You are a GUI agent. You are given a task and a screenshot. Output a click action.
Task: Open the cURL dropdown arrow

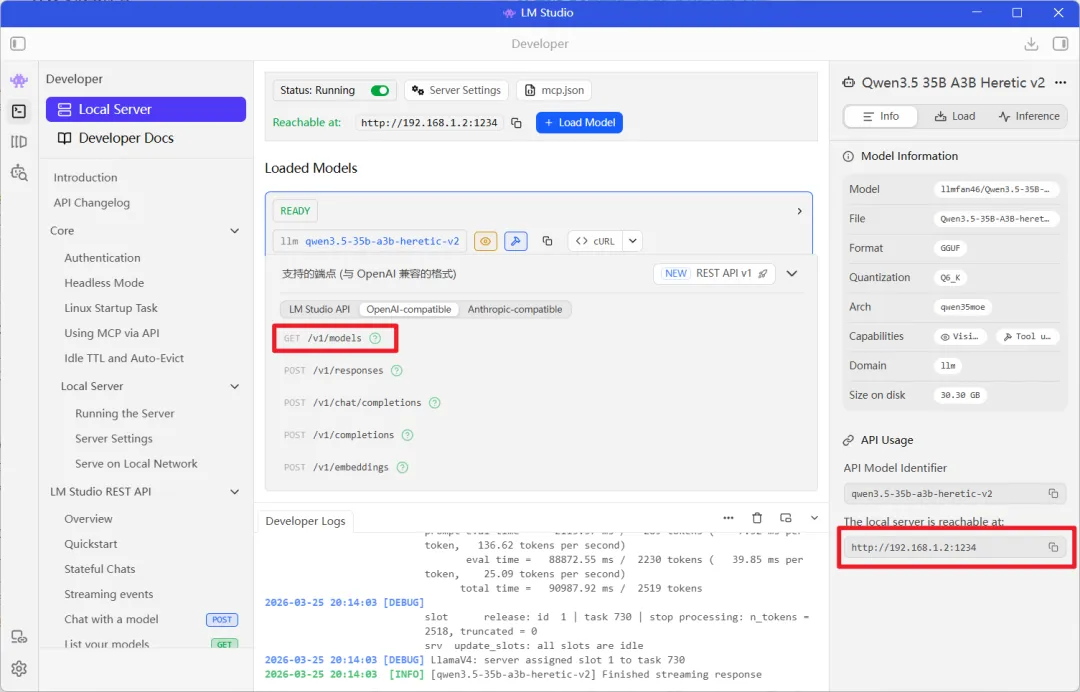click(x=632, y=241)
